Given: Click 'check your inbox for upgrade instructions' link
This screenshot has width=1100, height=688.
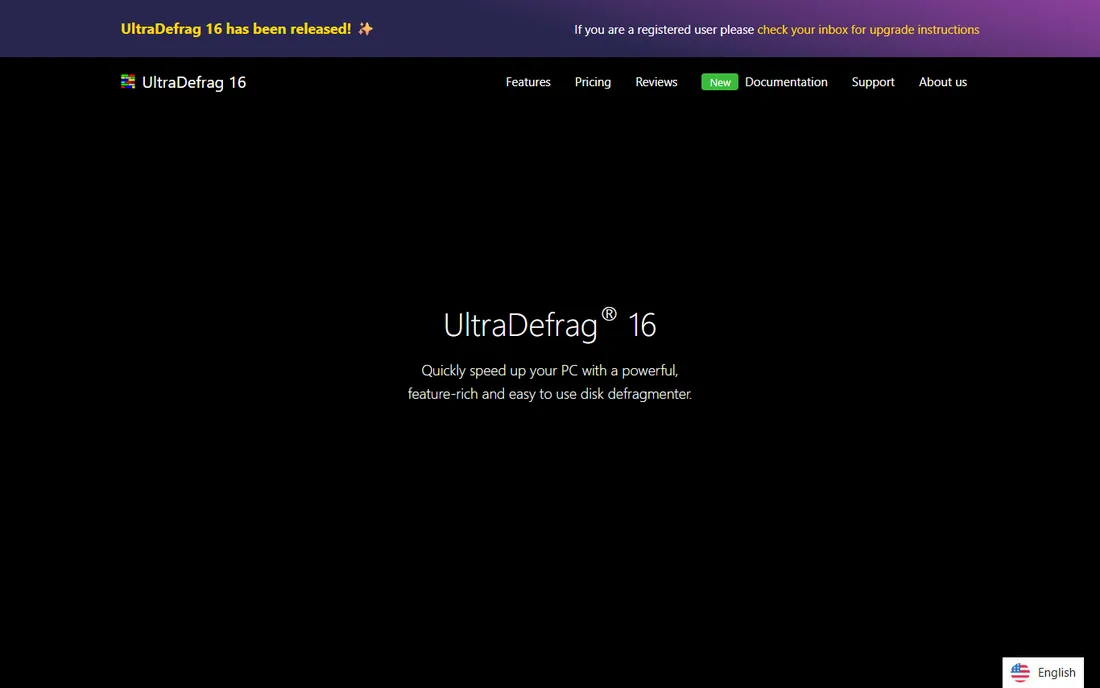Looking at the screenshot, I should pos(868,29).
